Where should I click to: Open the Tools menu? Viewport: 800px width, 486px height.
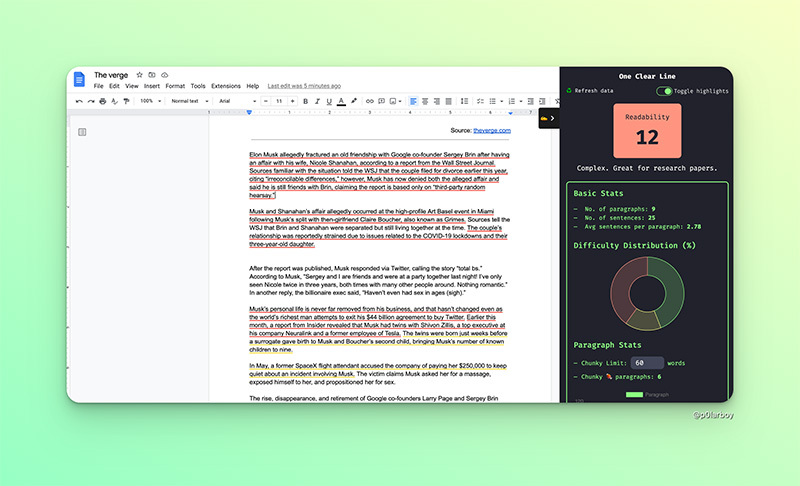coord(198,86)
